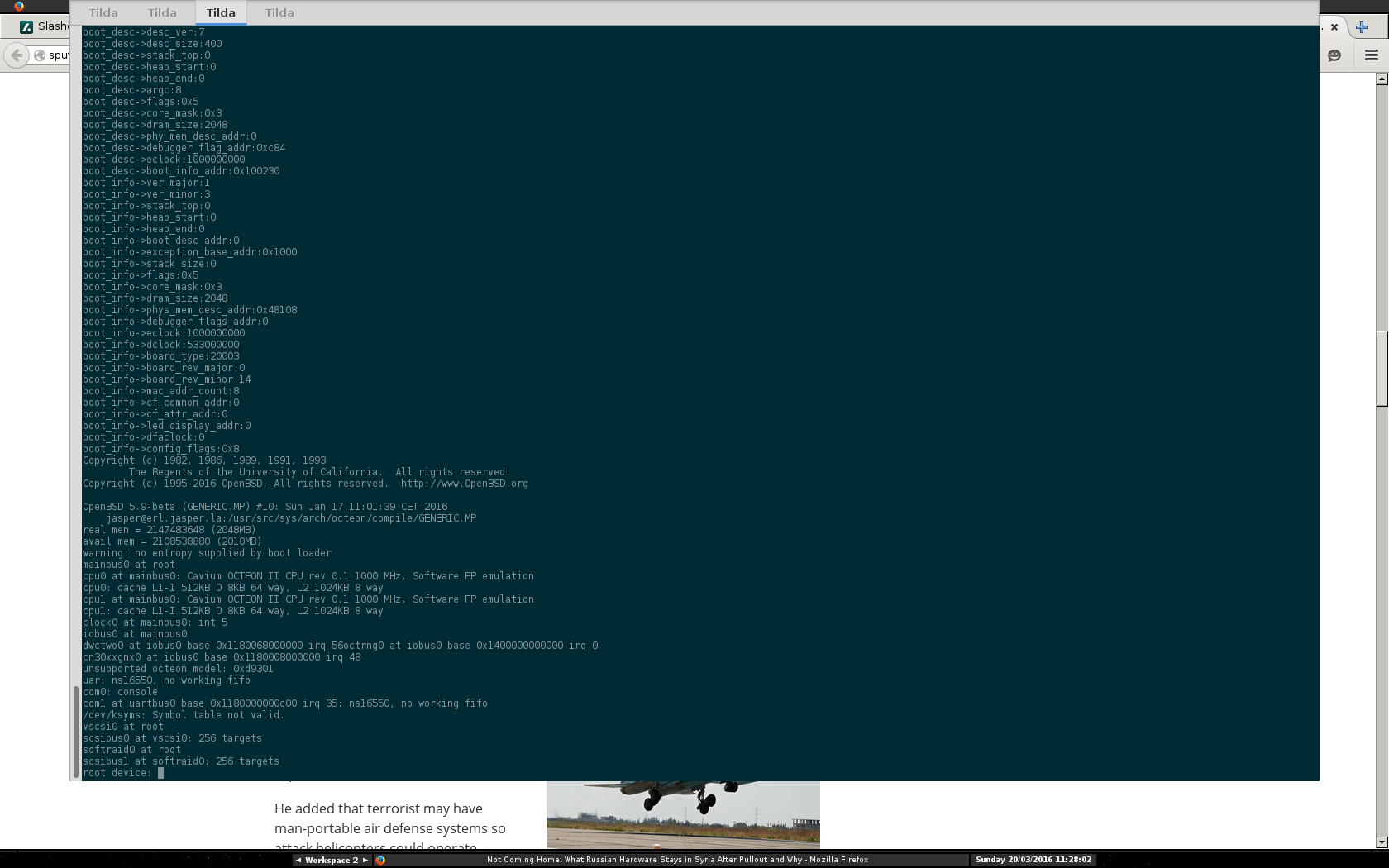Select the active third Tilda tab
The image size is (1389, 868).
tap(221, 12)
